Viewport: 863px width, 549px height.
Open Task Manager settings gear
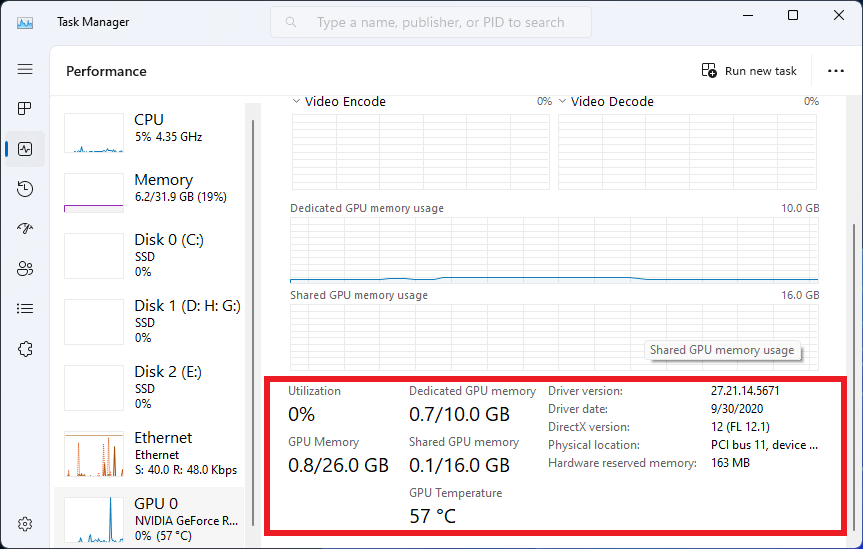25,524
